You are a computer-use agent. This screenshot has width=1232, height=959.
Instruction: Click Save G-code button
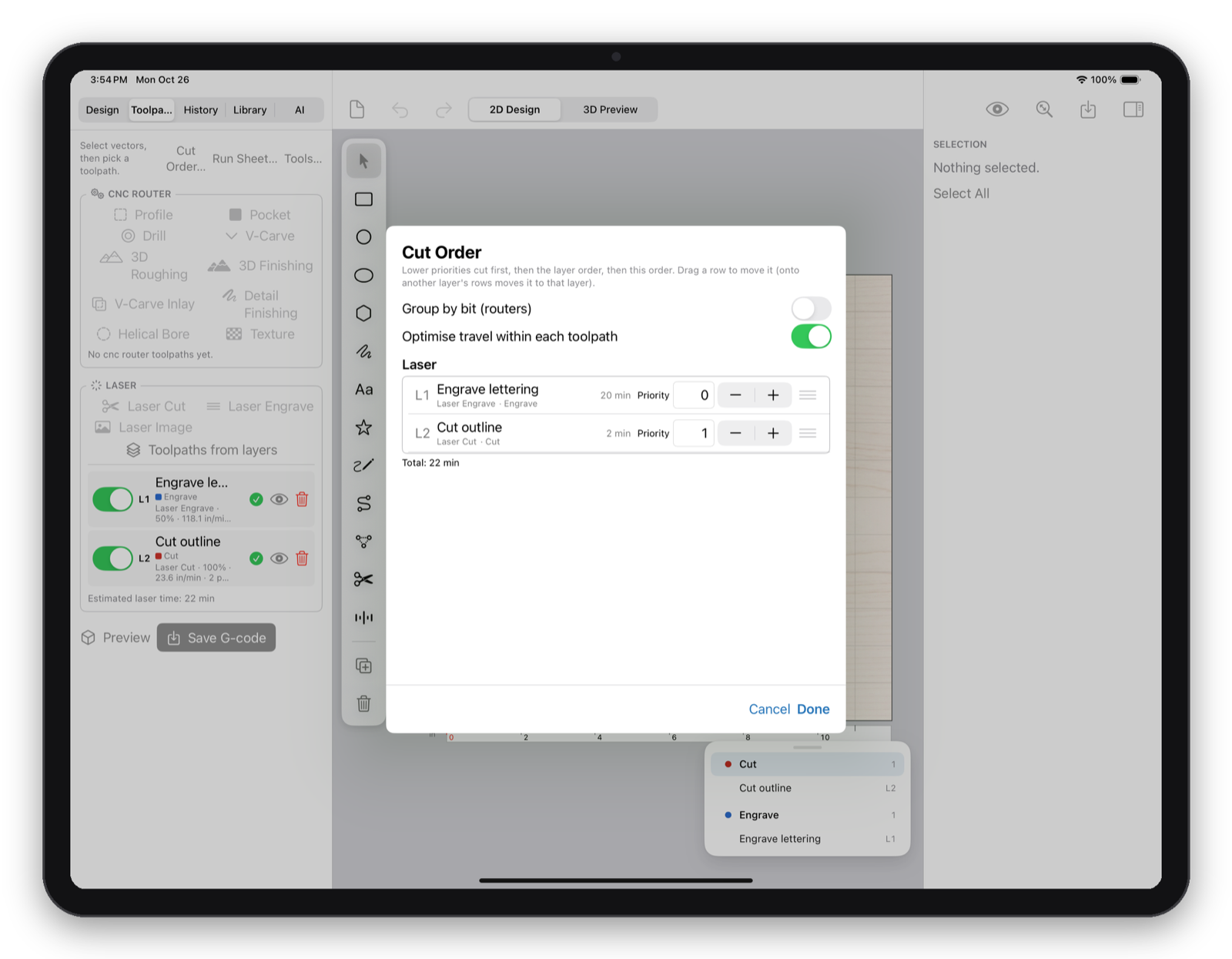pos(216,638)
